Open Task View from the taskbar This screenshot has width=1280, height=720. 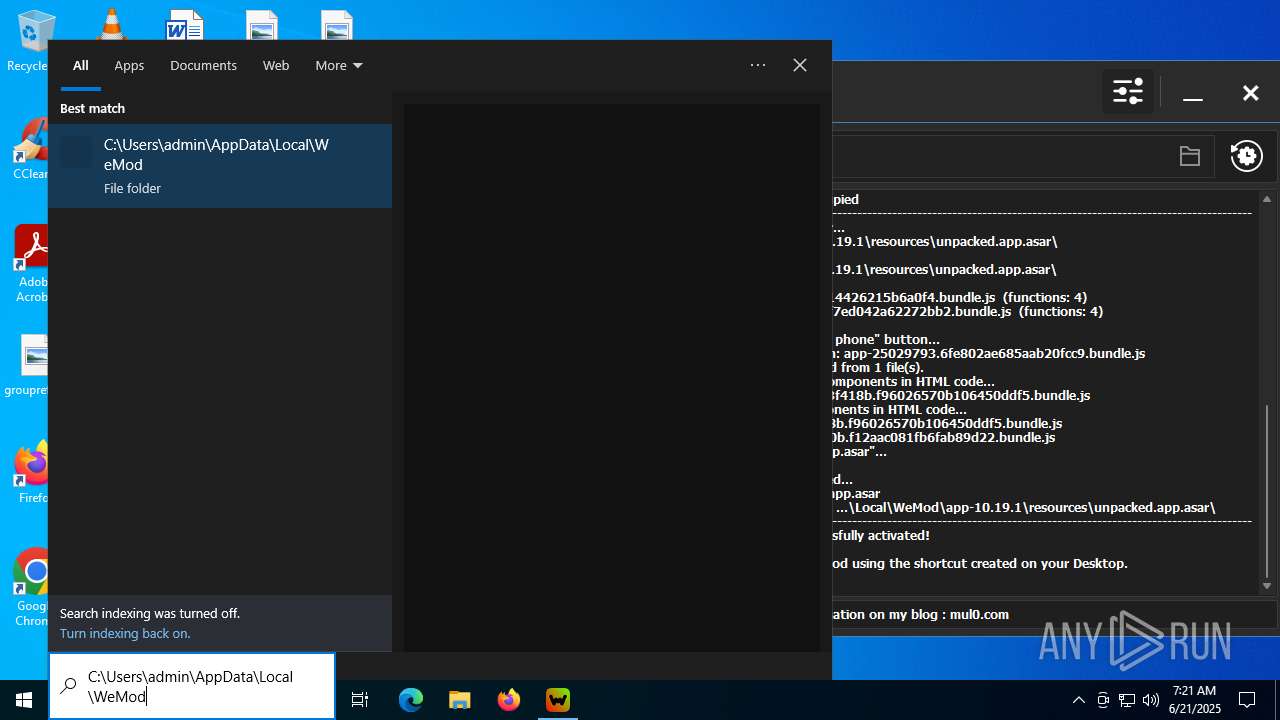360,700
